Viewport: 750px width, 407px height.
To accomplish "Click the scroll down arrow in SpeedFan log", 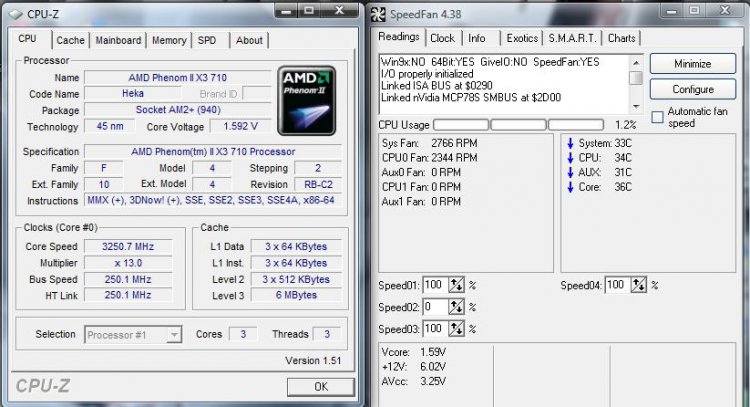I will click(636, 106).
